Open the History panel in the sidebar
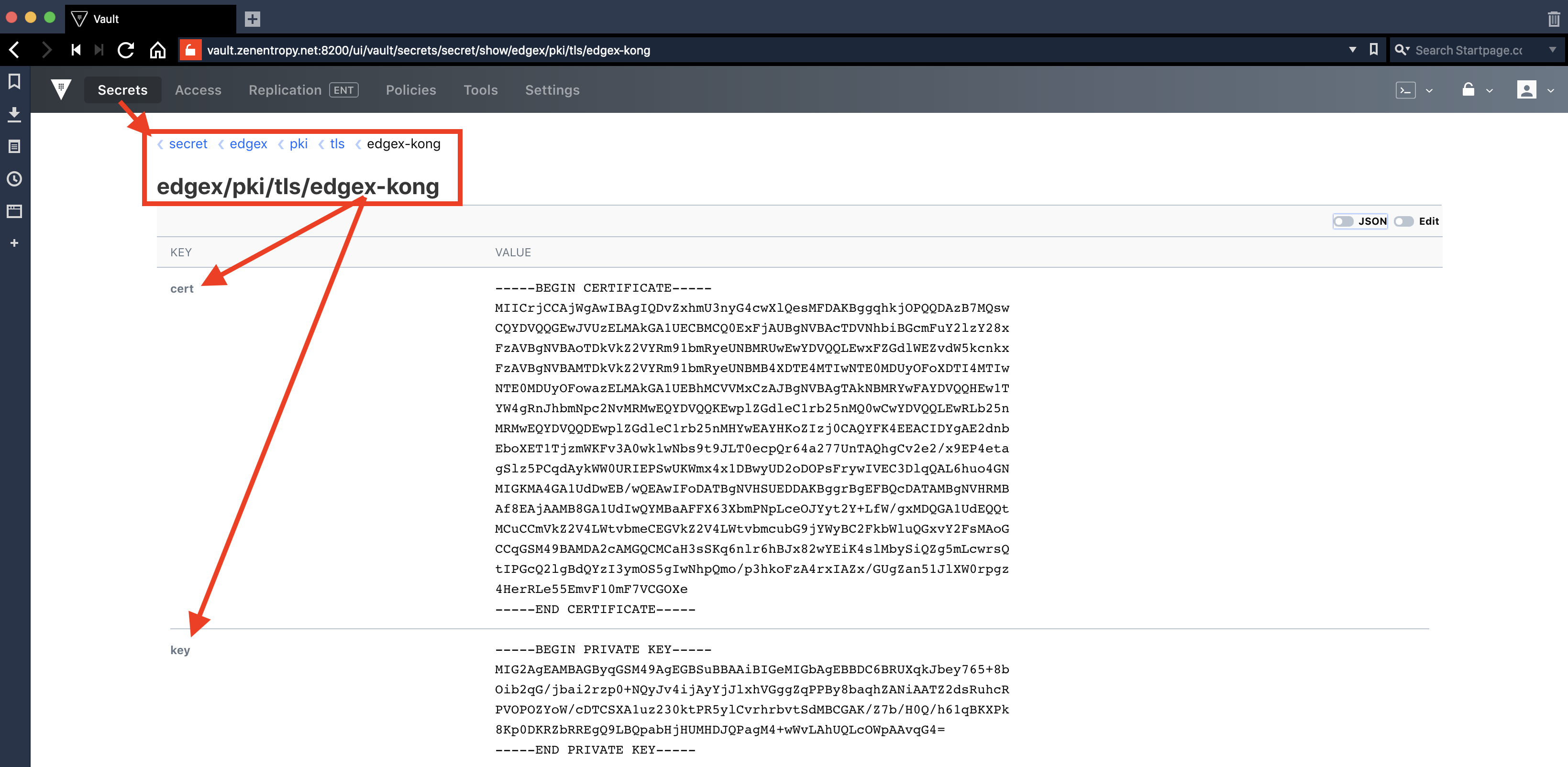 point(14,179)
